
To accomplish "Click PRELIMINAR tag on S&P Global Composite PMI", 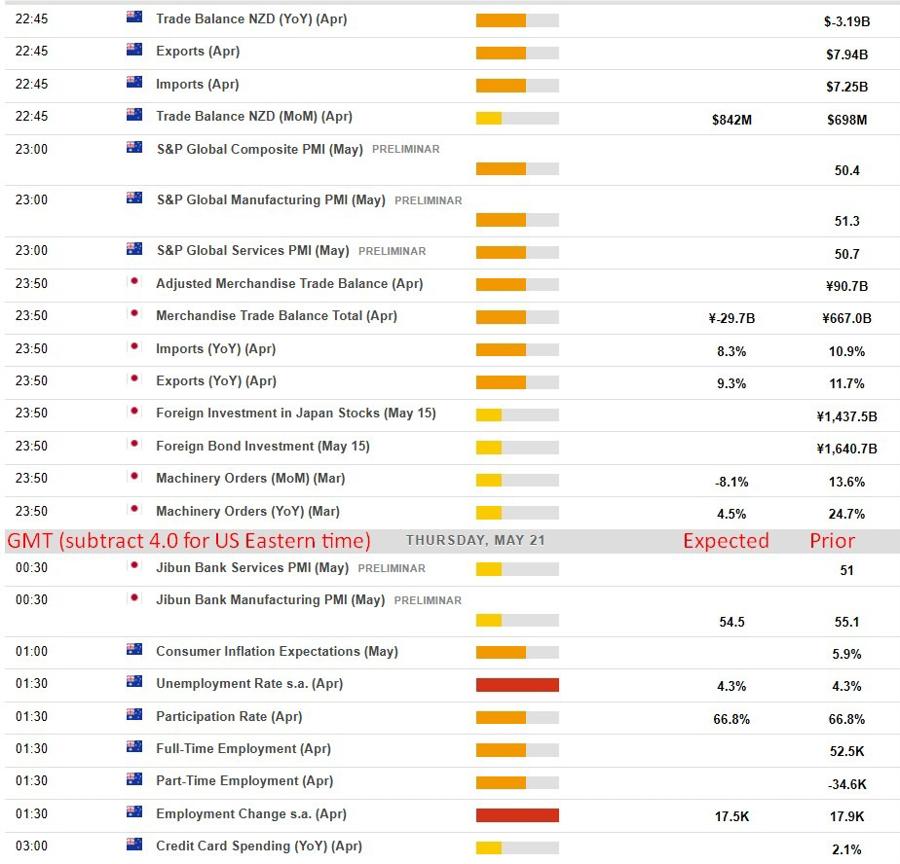I will pyautogui.click(x=405, y=149).
